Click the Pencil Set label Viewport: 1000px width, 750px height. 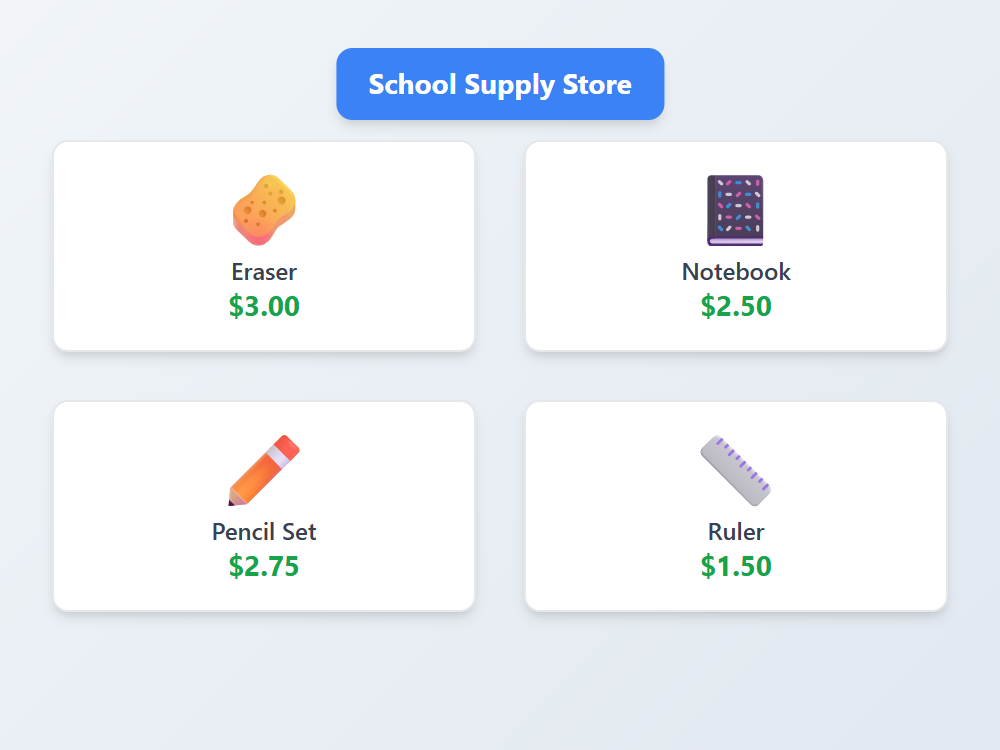(263, 531)
